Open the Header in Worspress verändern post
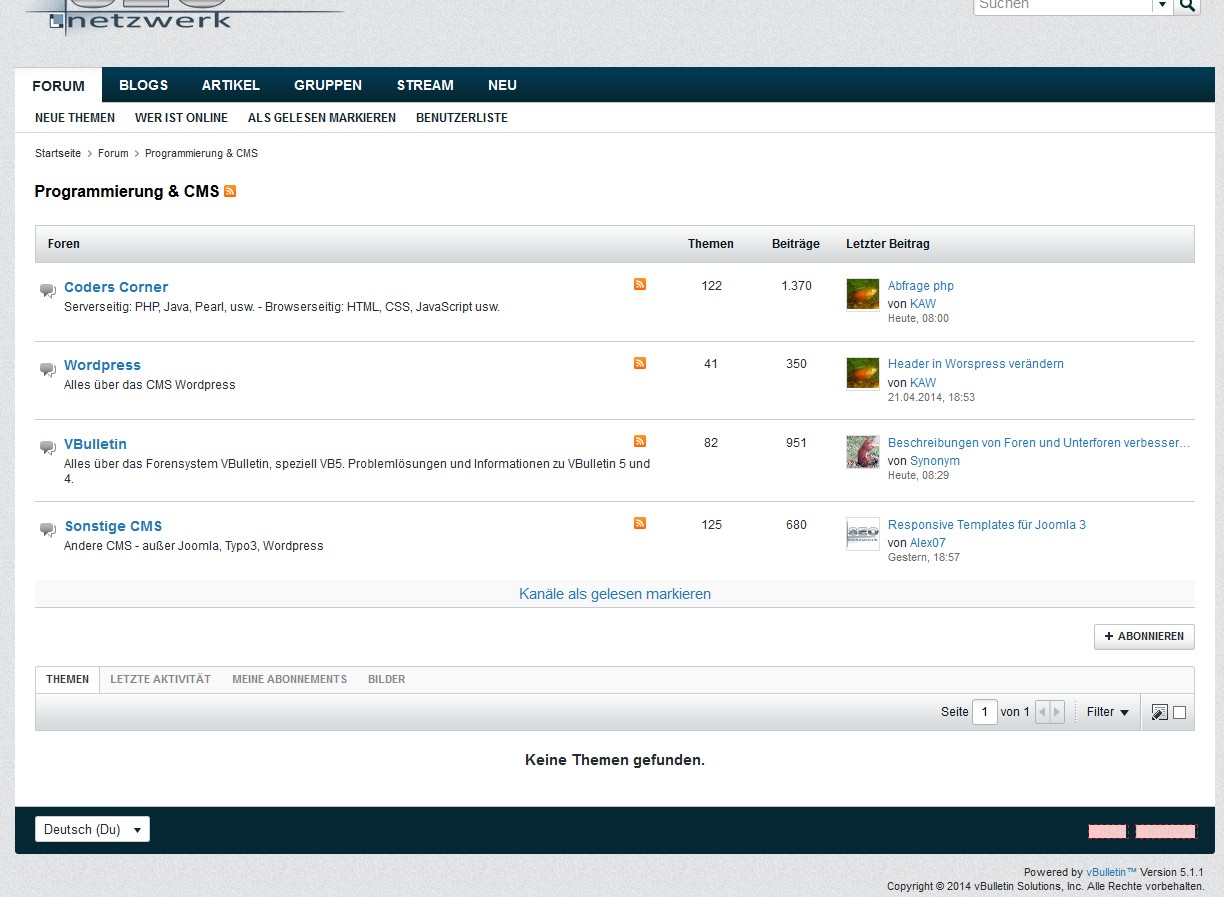Image resolution: width=1224 pixels, height=897 pixels. [x=975, y=364]
